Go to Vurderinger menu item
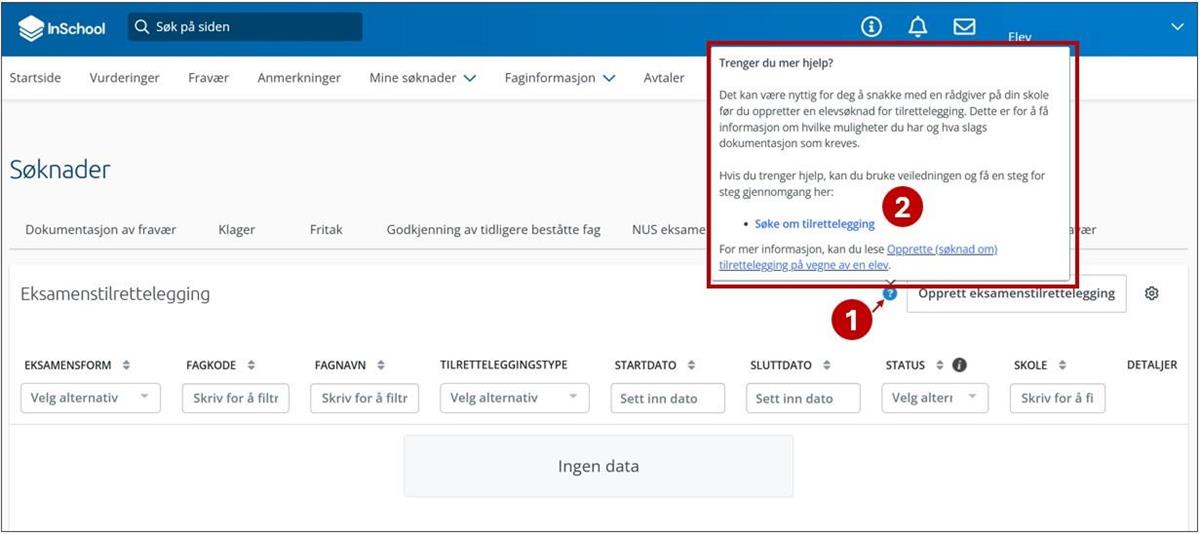 (124, 78)
